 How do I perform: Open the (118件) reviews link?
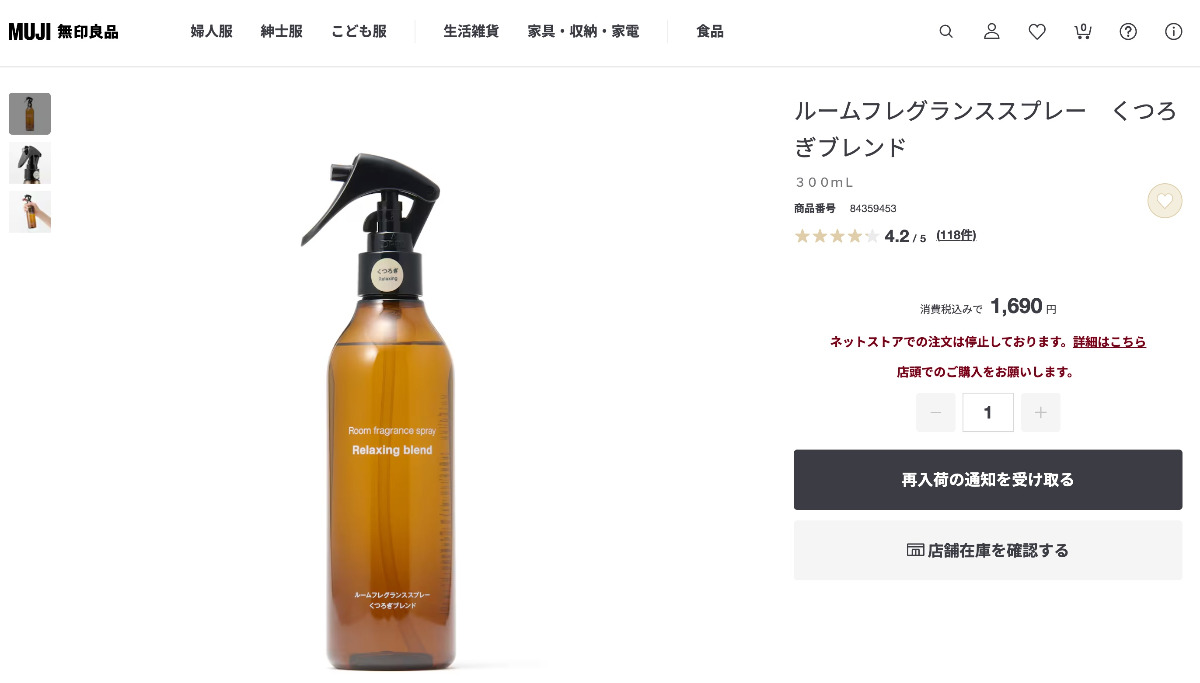point(956,235)
